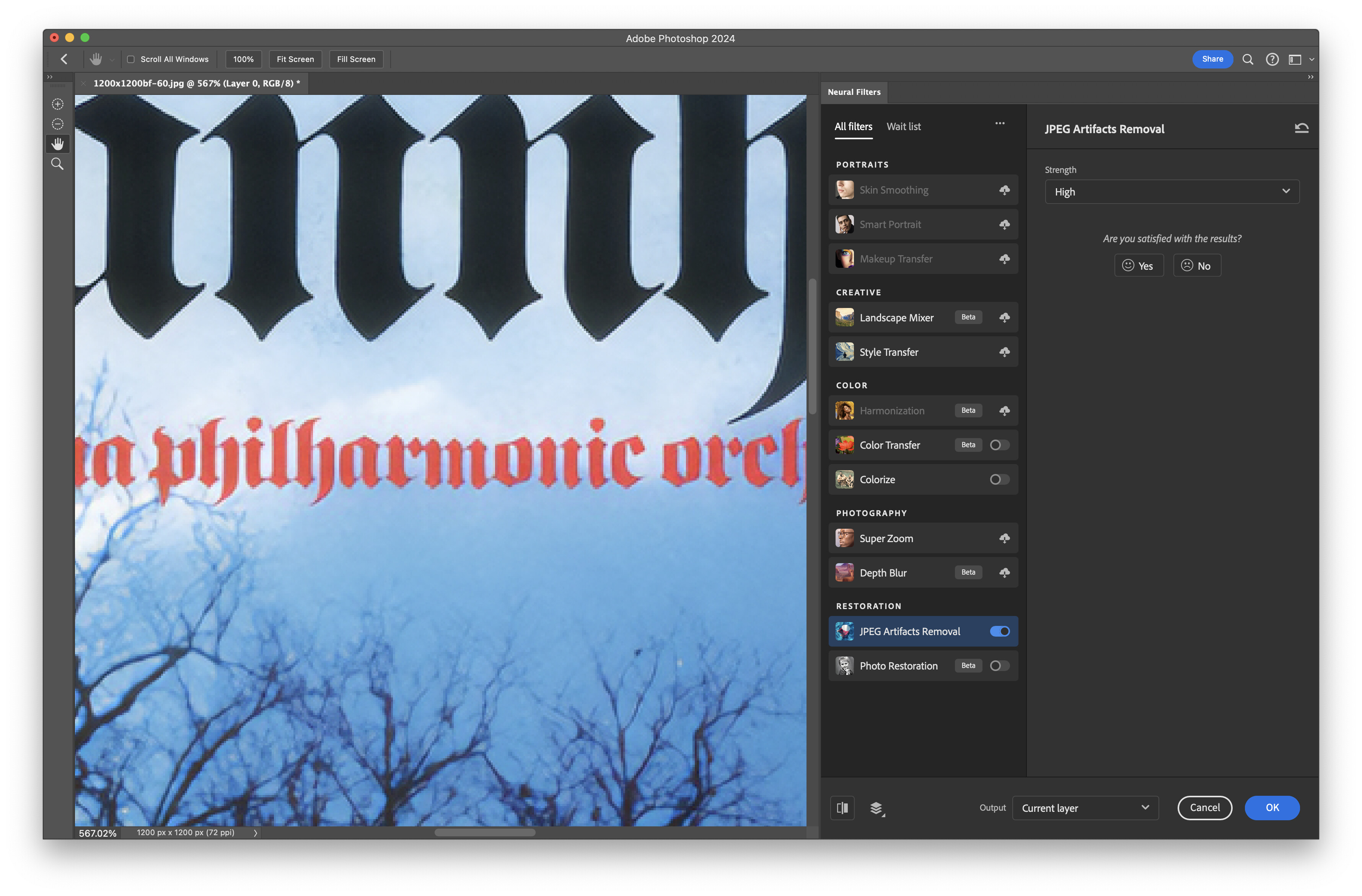Click the Harmonization filter label
This screenshot has width=1362, height=896.
(x=891, y=411)
